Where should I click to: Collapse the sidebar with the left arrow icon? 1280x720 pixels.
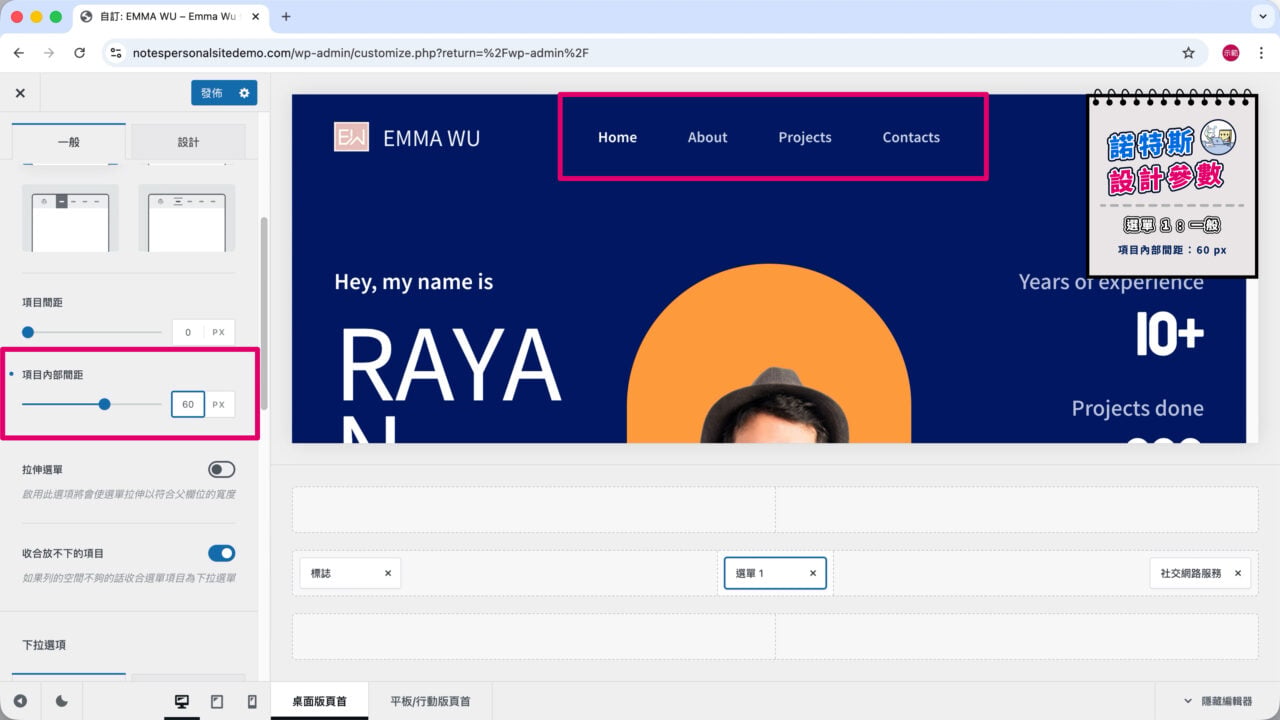coord(20,702)
